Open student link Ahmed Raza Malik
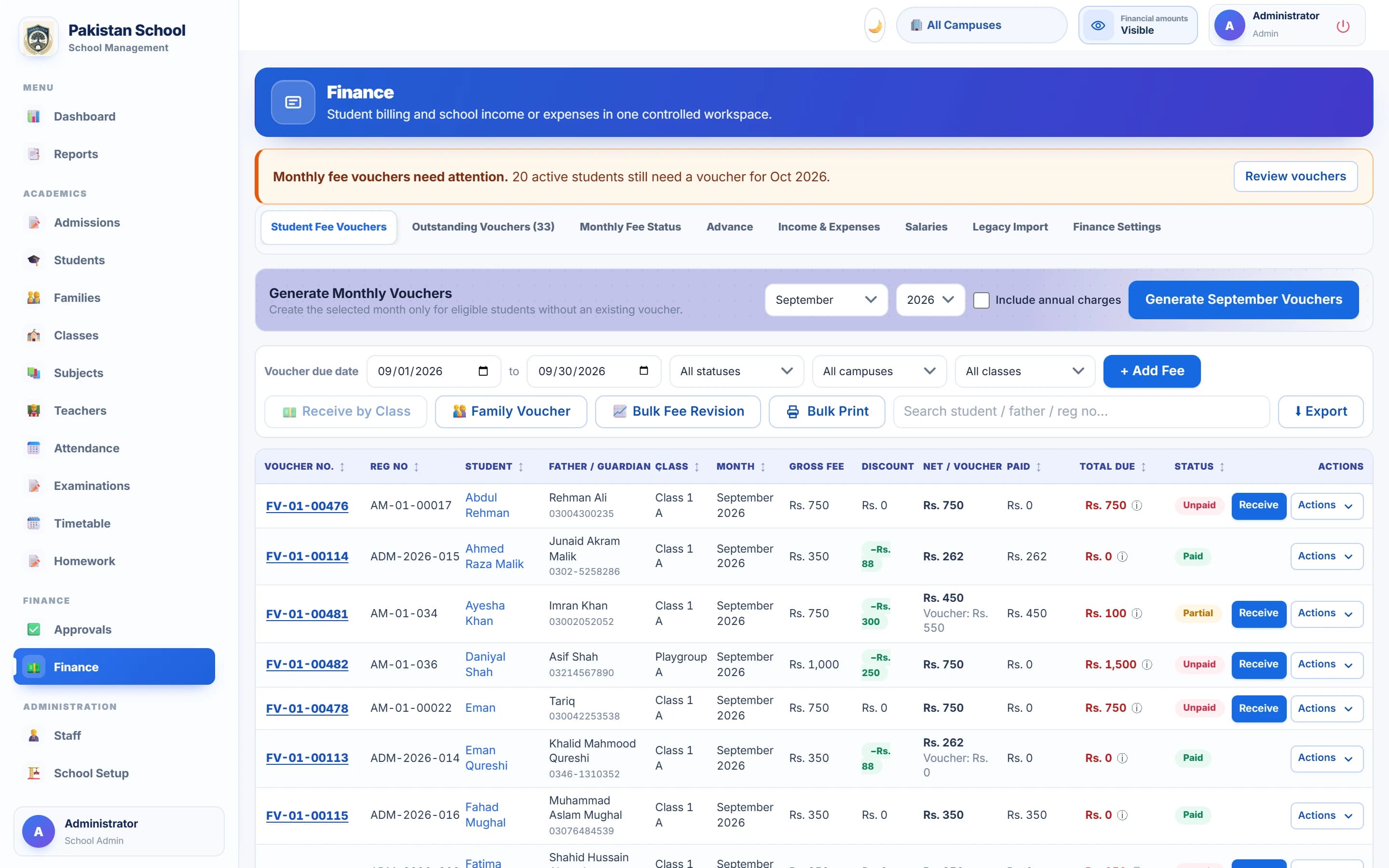This screenshot has height=868, width=1389. point(494,556)
